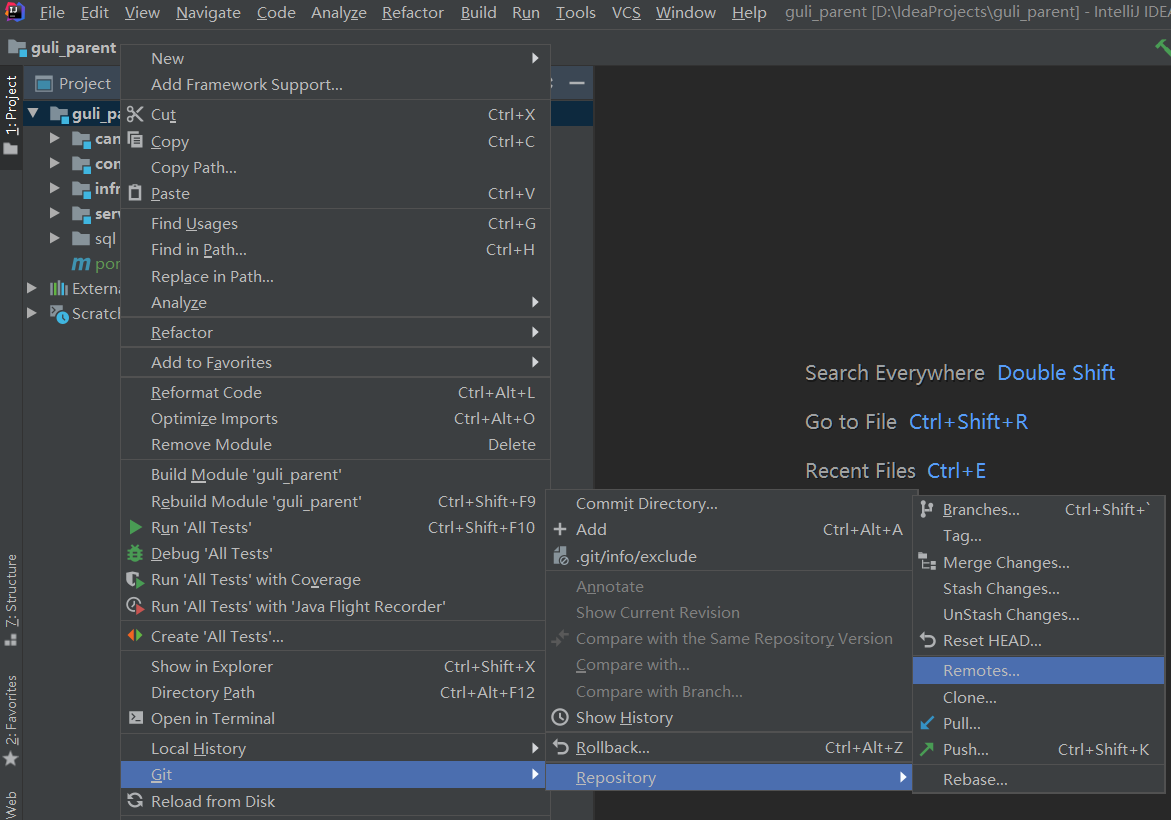1171x820 pixels.
Task: Click the IntelliJ IDEA logo icon
Action: [15, 11]
